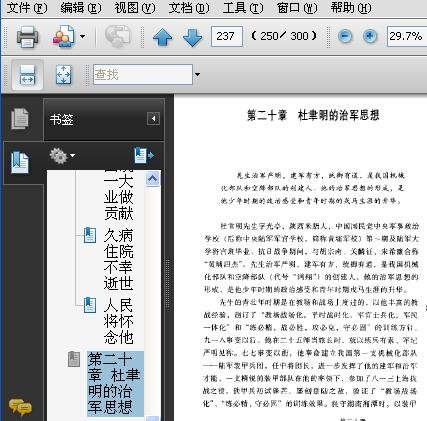The image size is (427, 421).
Task: Select bookmark text ending 业做贡献
Action: [118, 197]
